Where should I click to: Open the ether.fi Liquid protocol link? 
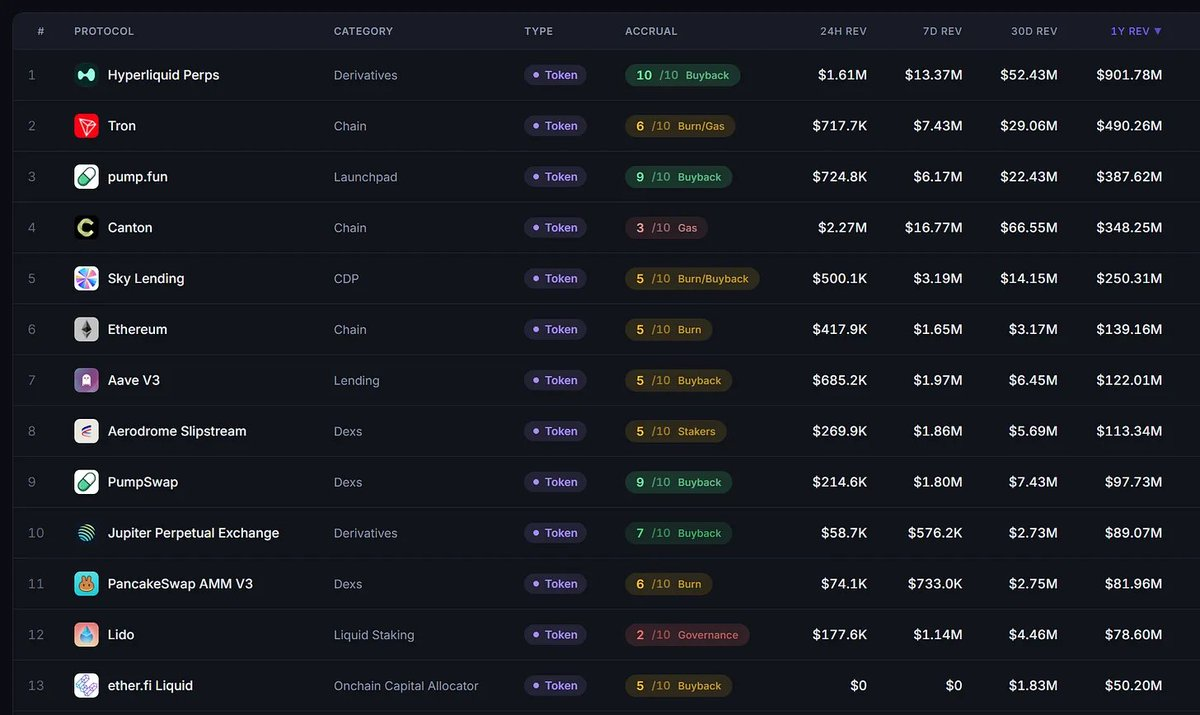click(x=150, y=686)
